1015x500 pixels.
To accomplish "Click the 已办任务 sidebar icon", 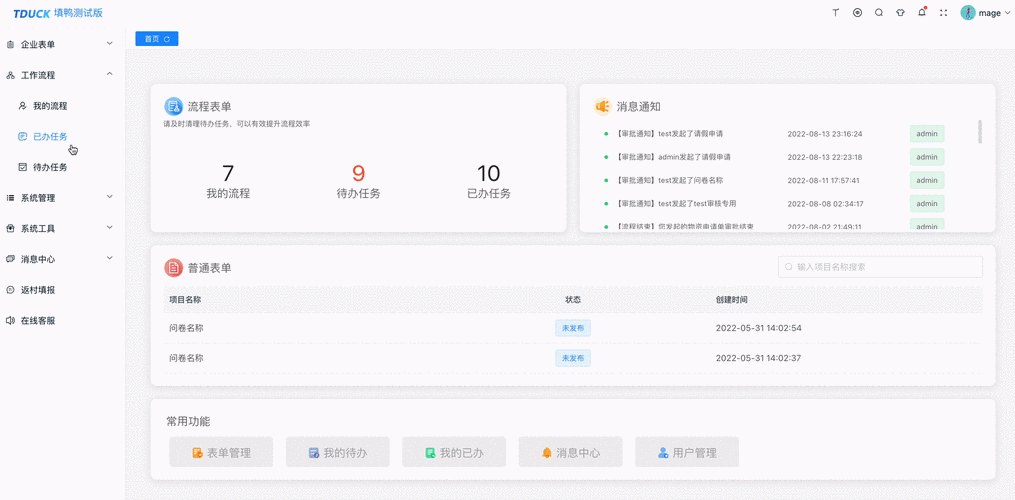I will click(x=23, y=137).
